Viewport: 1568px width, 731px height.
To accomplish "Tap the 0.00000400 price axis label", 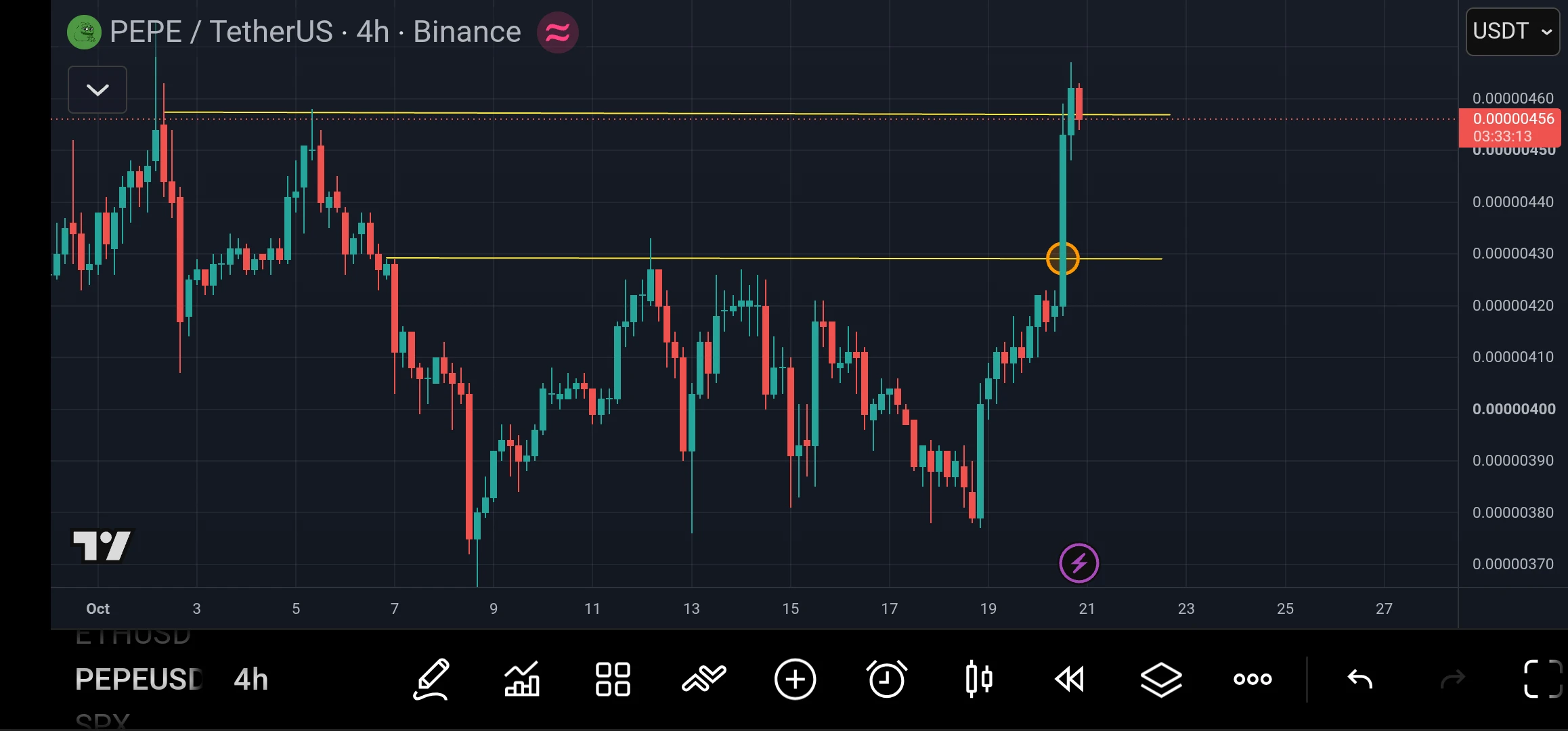I will pyautogui.click(x=1514, y=409).
